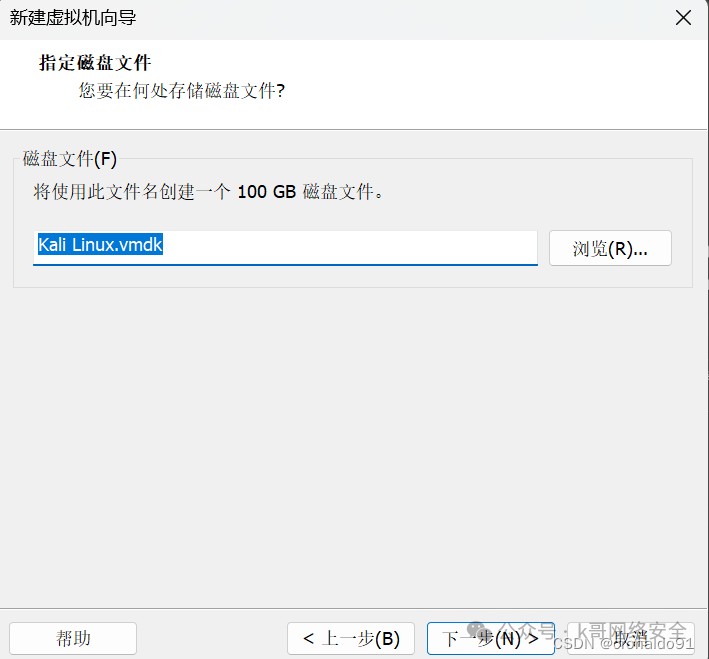Click the 浏览(R)... browse button
Image resolution: width=709 pixels, height=659 pixels.
(x=610, y=249)
